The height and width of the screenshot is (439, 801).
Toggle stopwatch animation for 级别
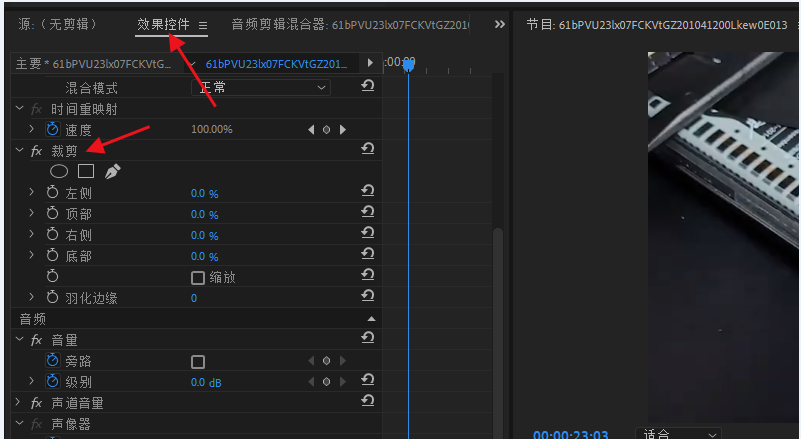(53, 381)
